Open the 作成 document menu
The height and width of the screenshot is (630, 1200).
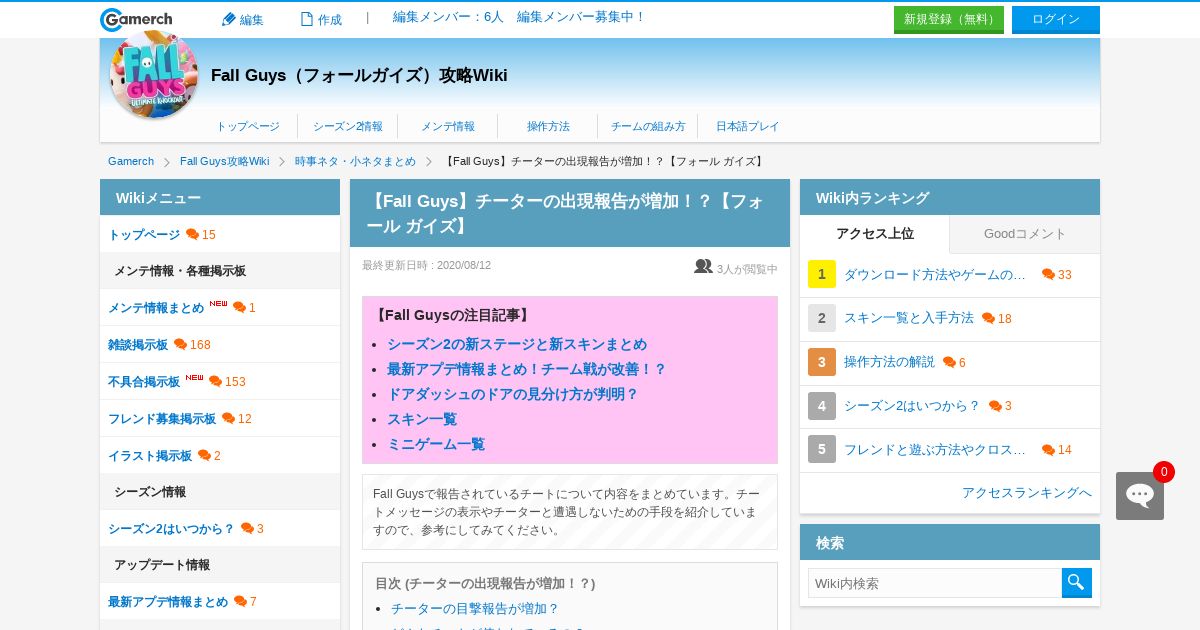[x=321, y=19]
